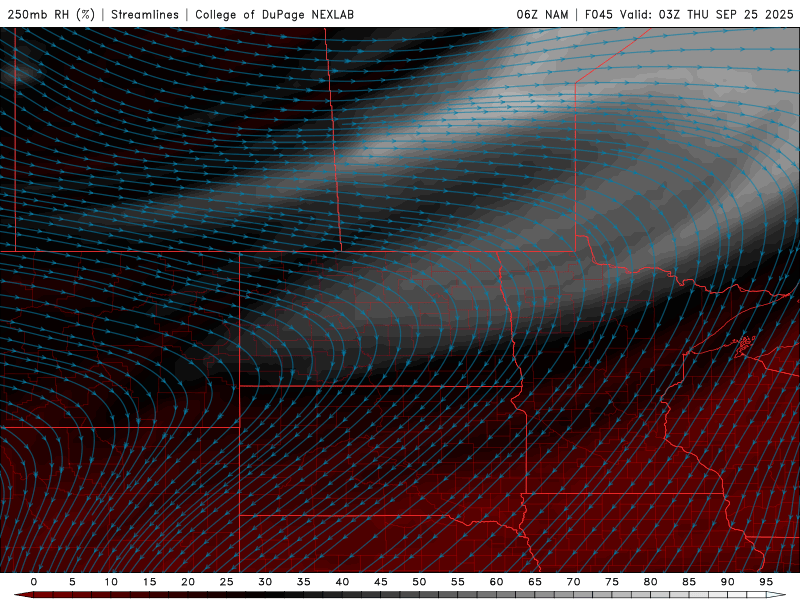This screenshot has width=800, height=600.
Task: Click the '95' value on color scale
Action: point(766,582)
